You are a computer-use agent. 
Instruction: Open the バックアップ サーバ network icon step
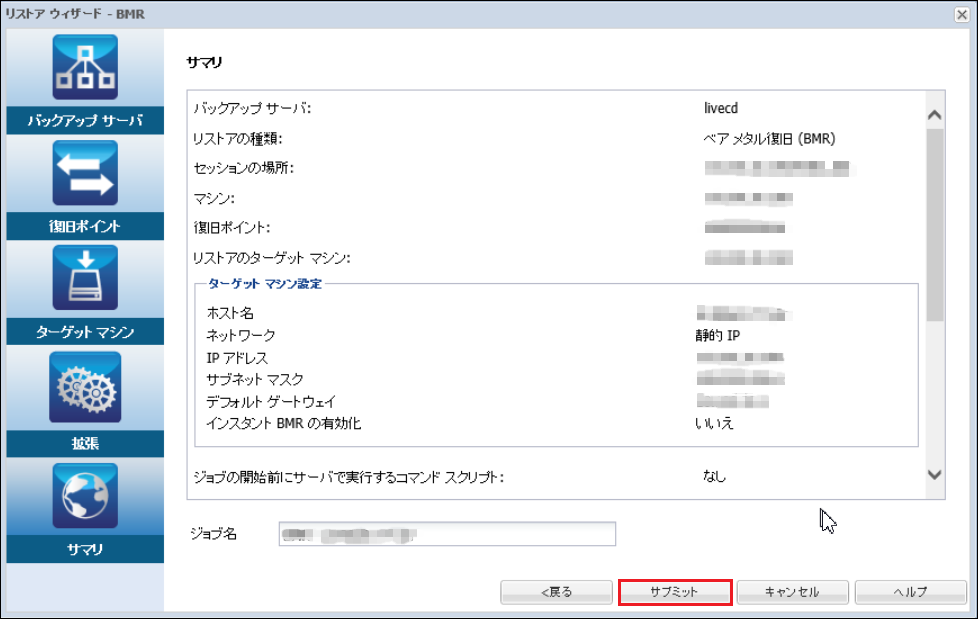[85, 67]
